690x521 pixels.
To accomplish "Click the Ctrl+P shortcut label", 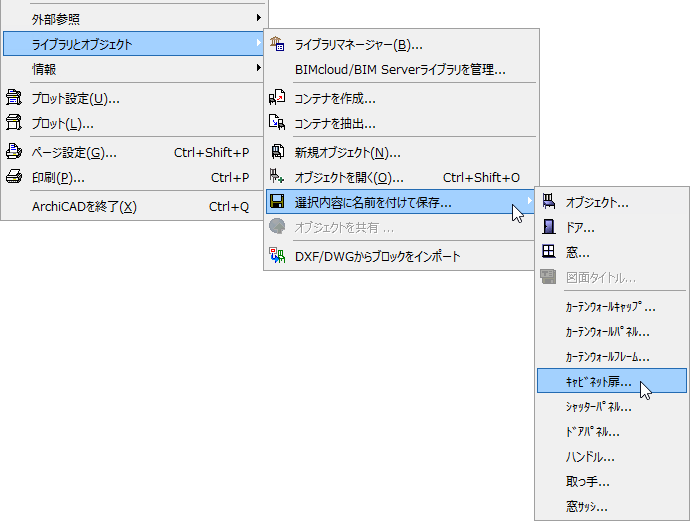I will [230, 177].
